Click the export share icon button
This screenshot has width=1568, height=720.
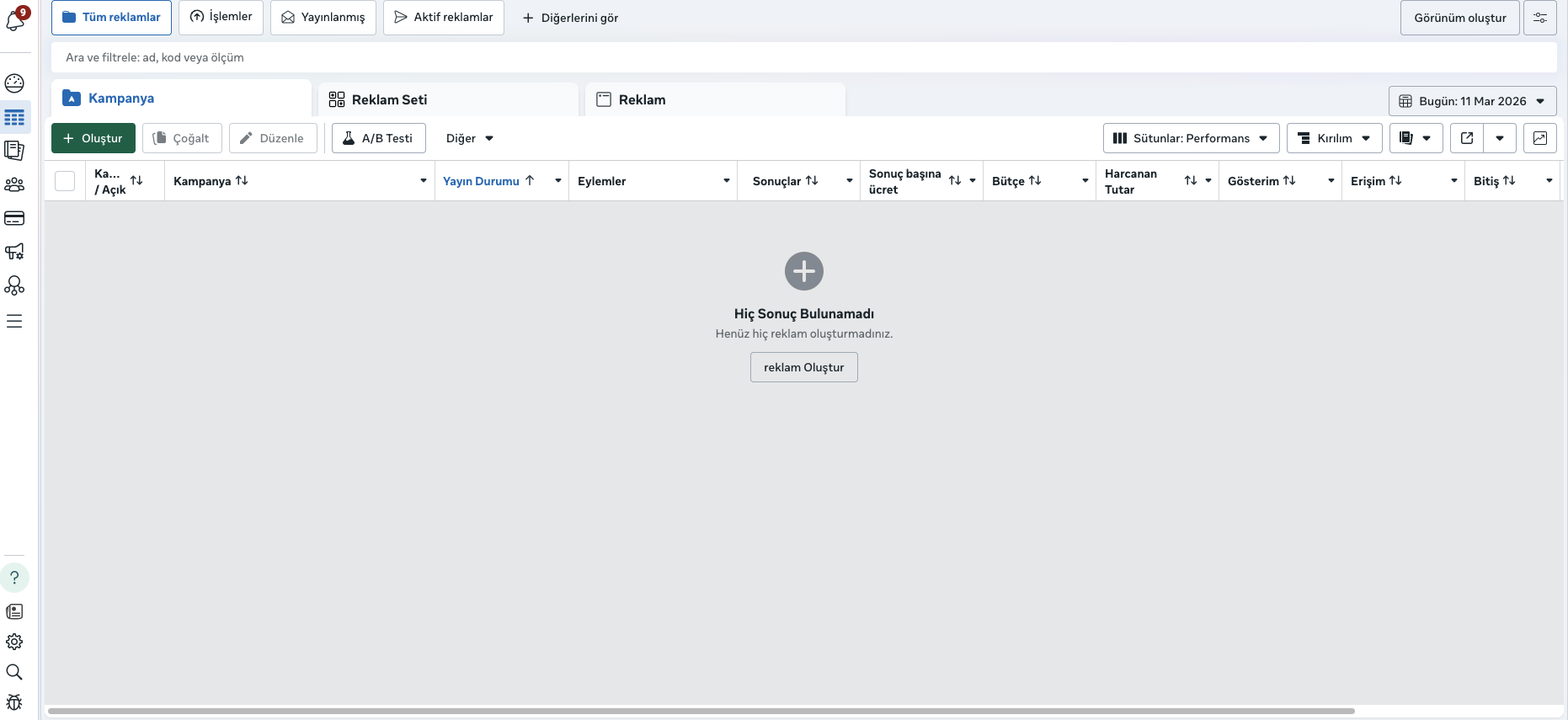[x=1467, y=138]
